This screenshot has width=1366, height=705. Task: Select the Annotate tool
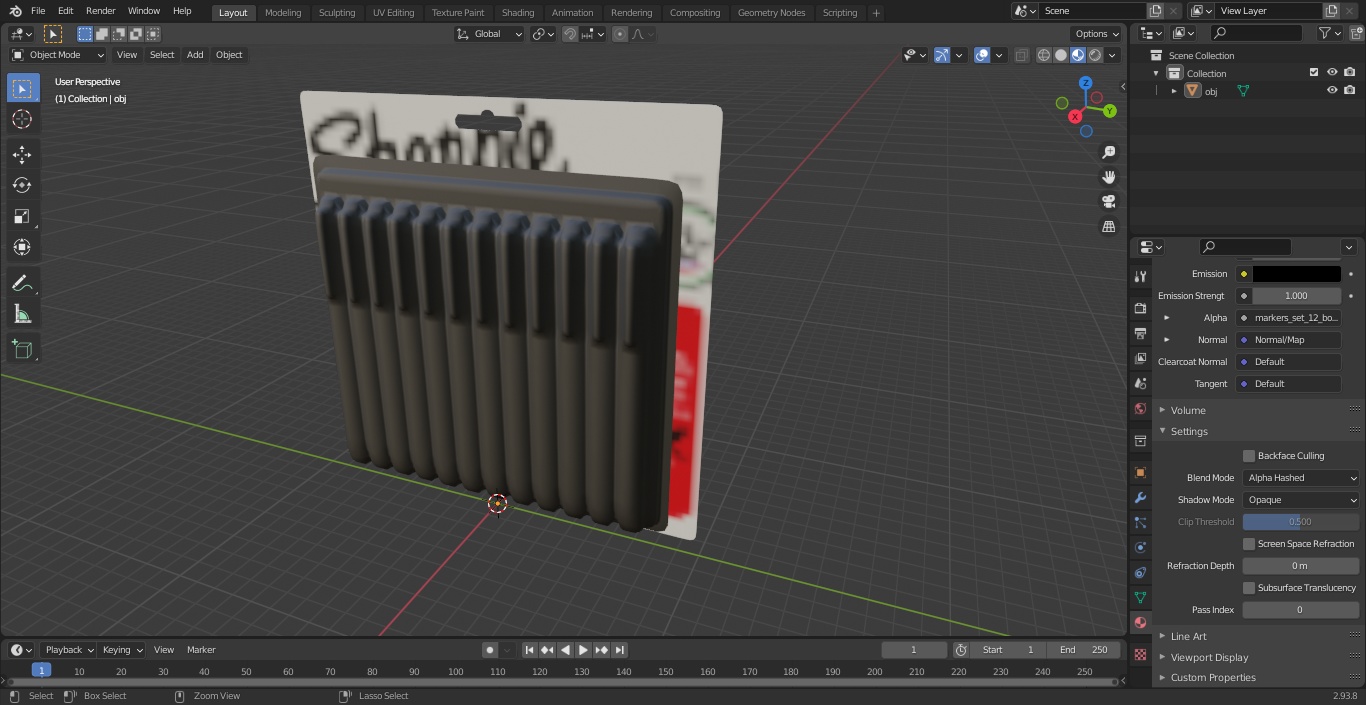tap(22, 284)
